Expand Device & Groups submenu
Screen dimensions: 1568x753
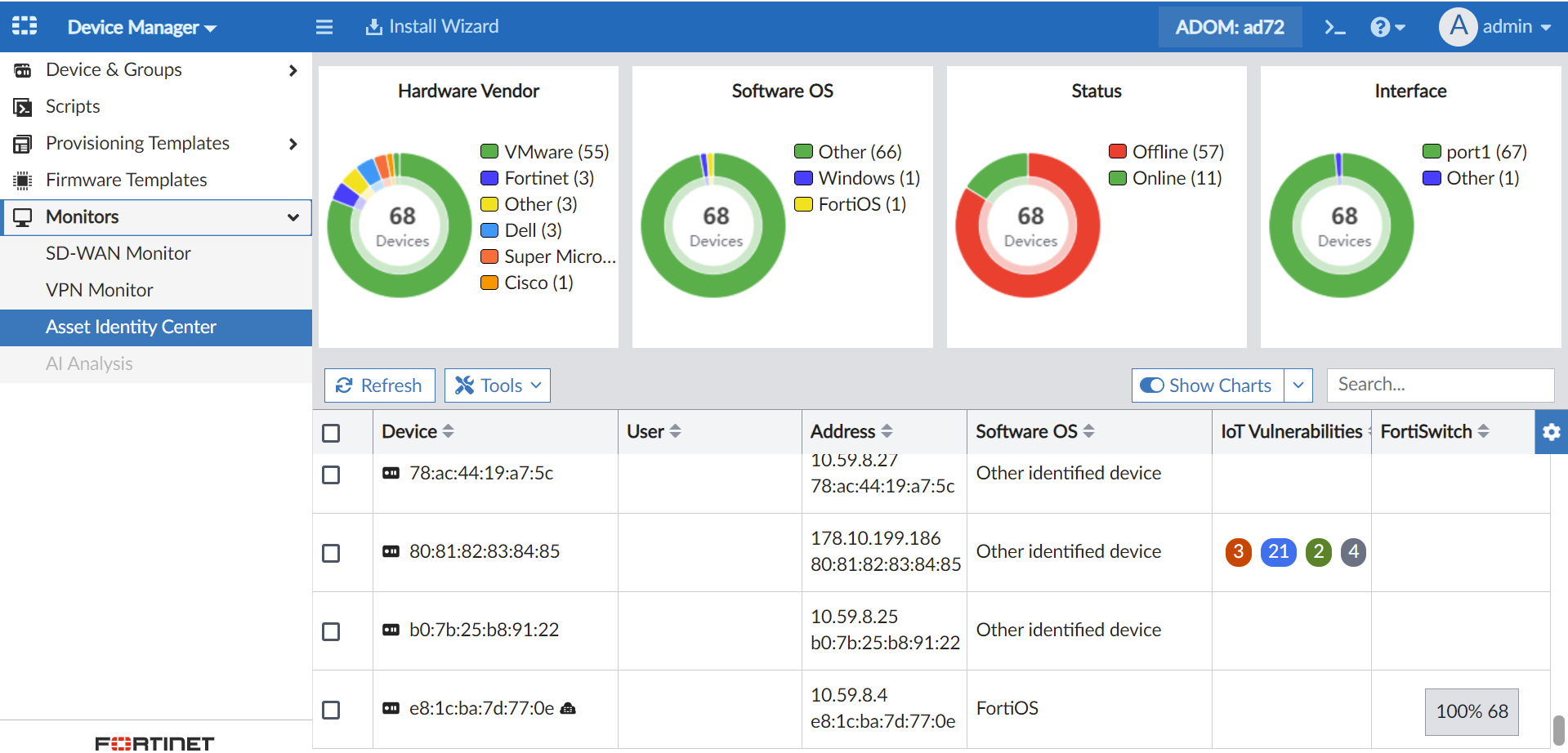(x=293, y=70)
